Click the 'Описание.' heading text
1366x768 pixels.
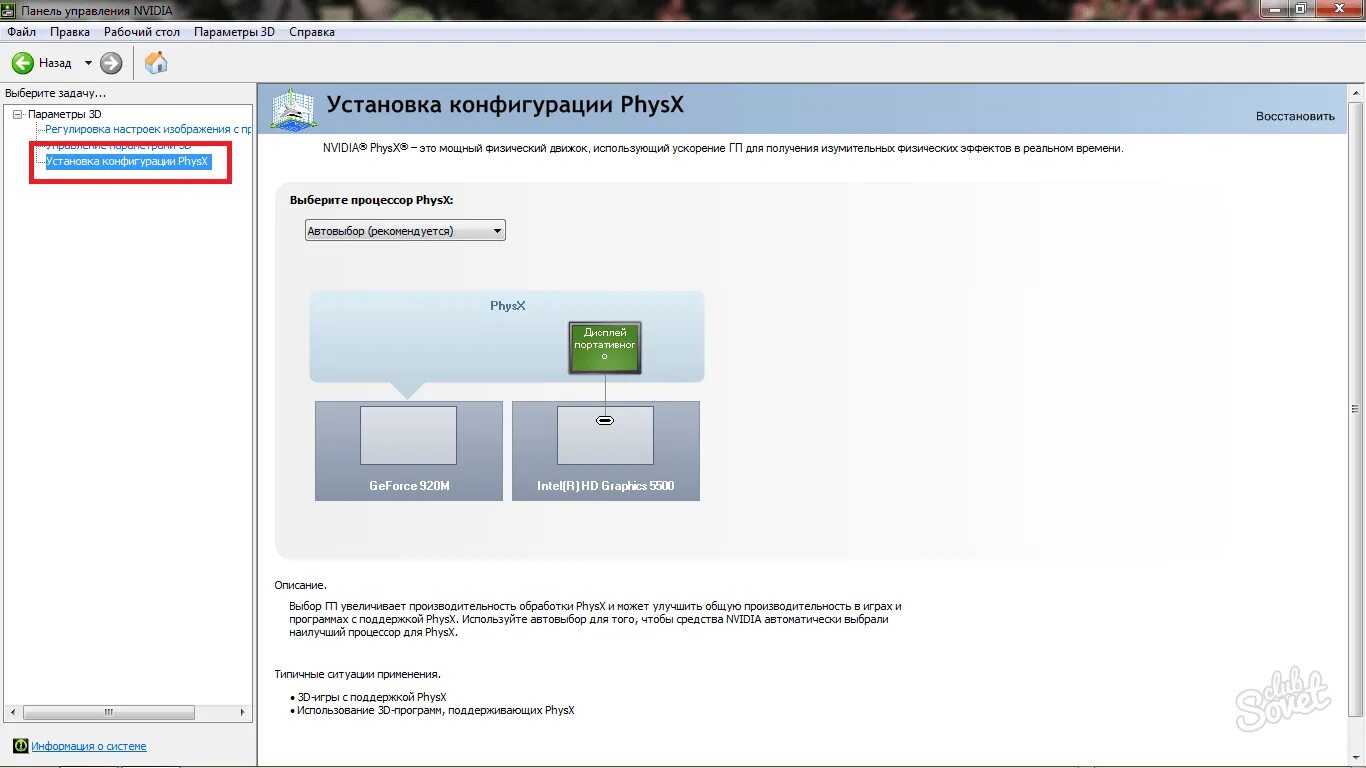click(300, 585)
